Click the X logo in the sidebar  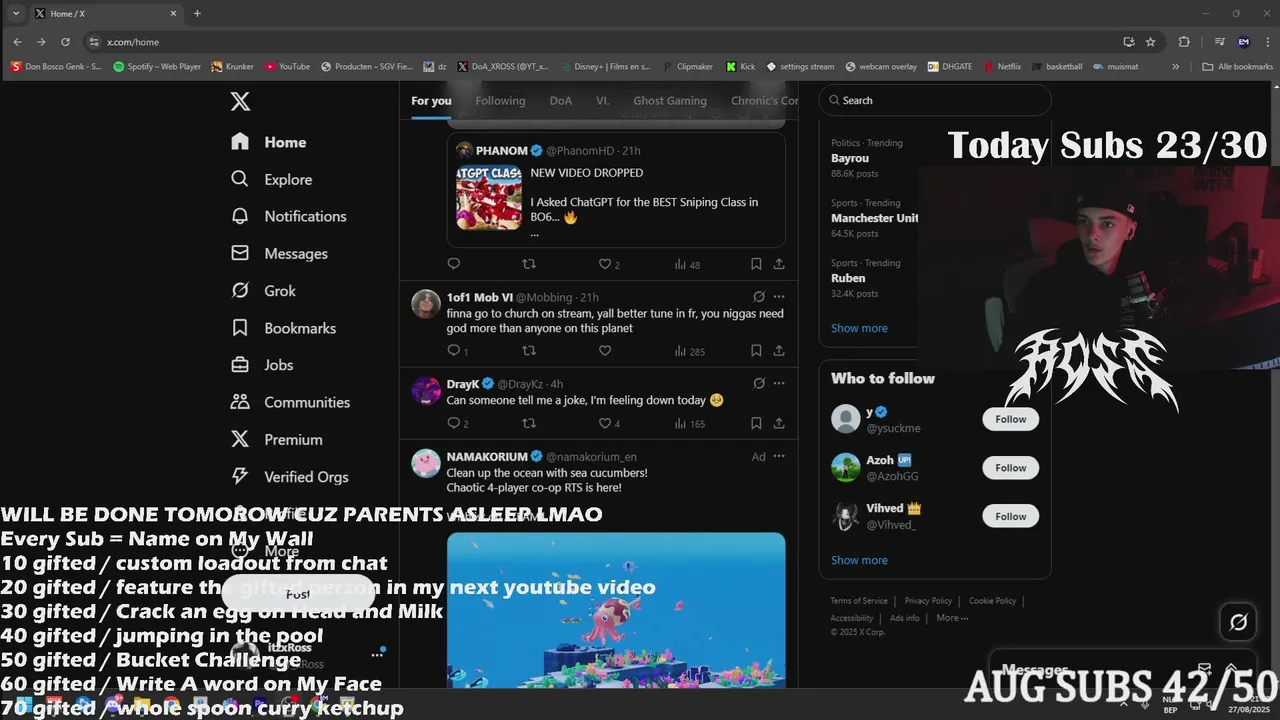[x=240, y=101]
